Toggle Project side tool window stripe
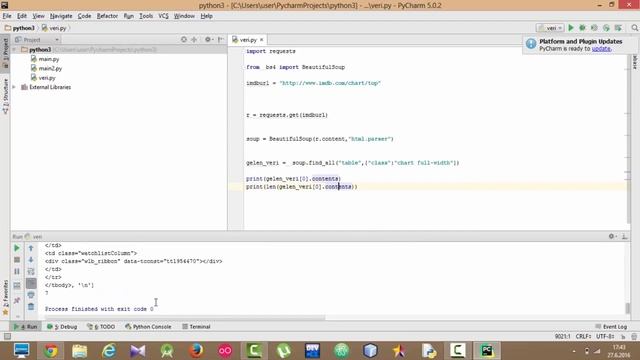This screenshot has height=360, width=640. pyautogui.click(x=5, y=53)
